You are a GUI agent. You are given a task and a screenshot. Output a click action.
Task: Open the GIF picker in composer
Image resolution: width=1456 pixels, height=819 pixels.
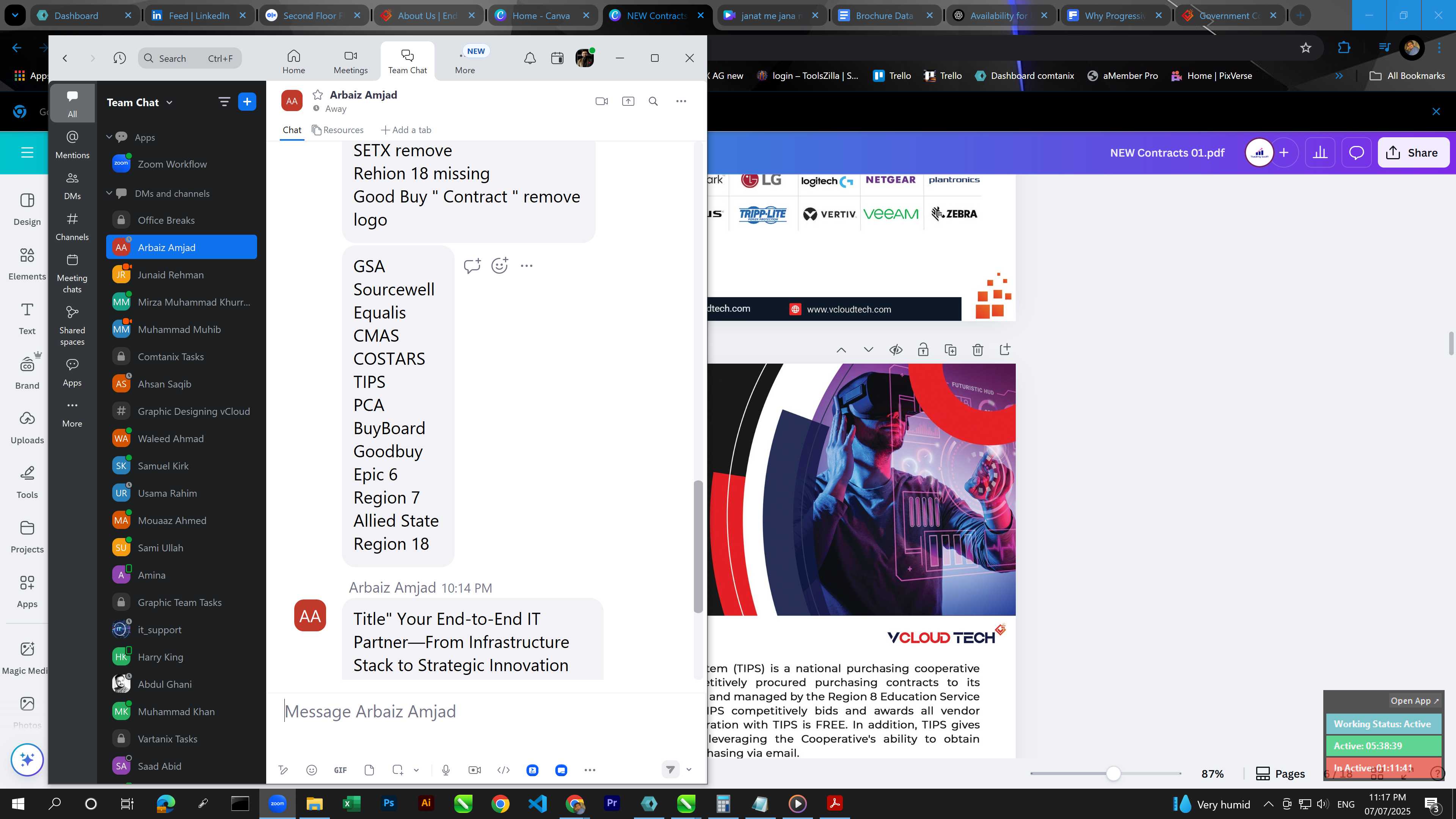click(x=340, y=770)
